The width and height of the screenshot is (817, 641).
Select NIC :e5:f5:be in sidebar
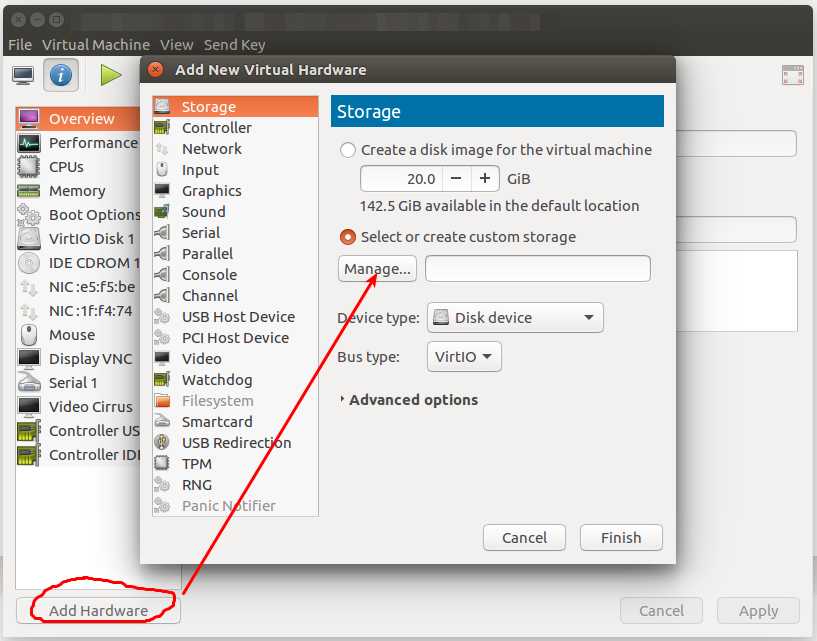tap(78, 287)
